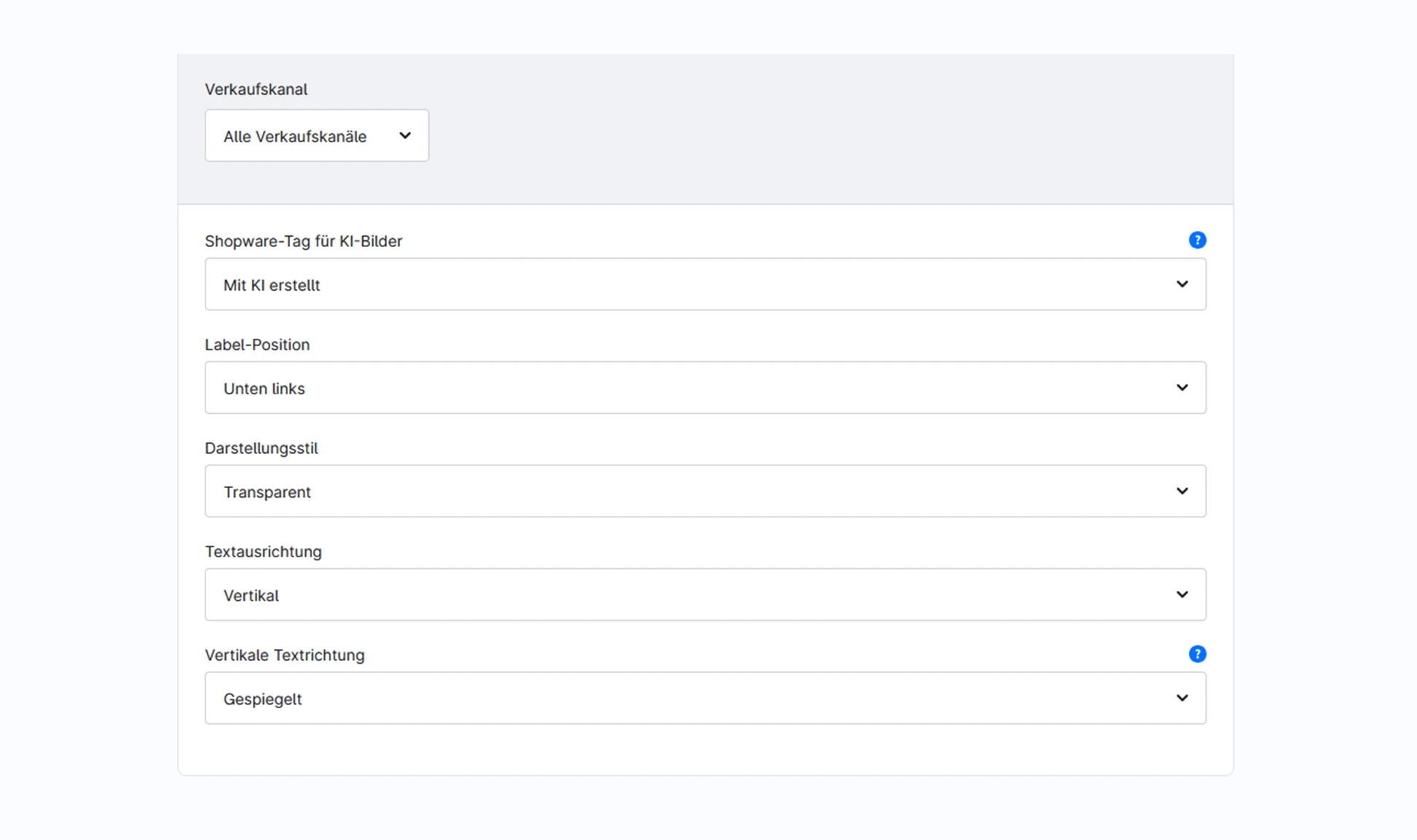Viewport: 1417px width, 840px height.
Task: Click chevron arrow of Mit KI erstellt field
Action: pyautogui.click(x=1182, y=284)
